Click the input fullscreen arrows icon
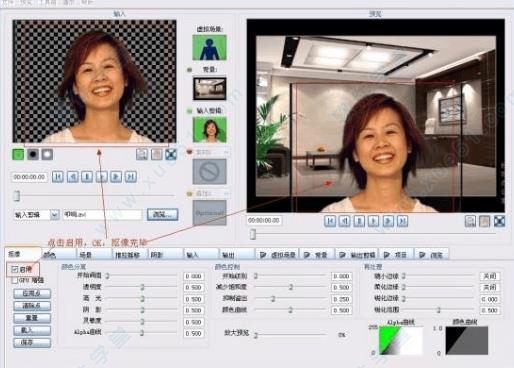The height and width of the screenshot is (368, 514). 171,154
